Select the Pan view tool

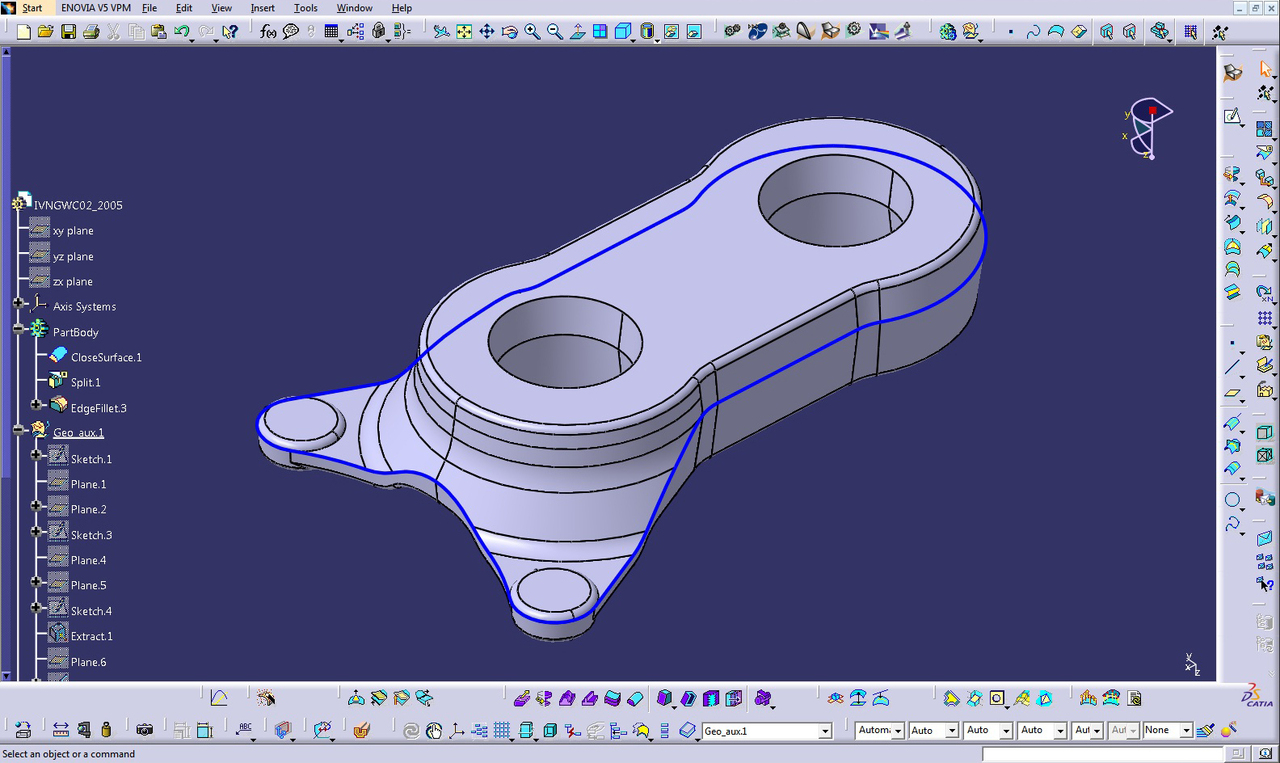coord(487,32)
